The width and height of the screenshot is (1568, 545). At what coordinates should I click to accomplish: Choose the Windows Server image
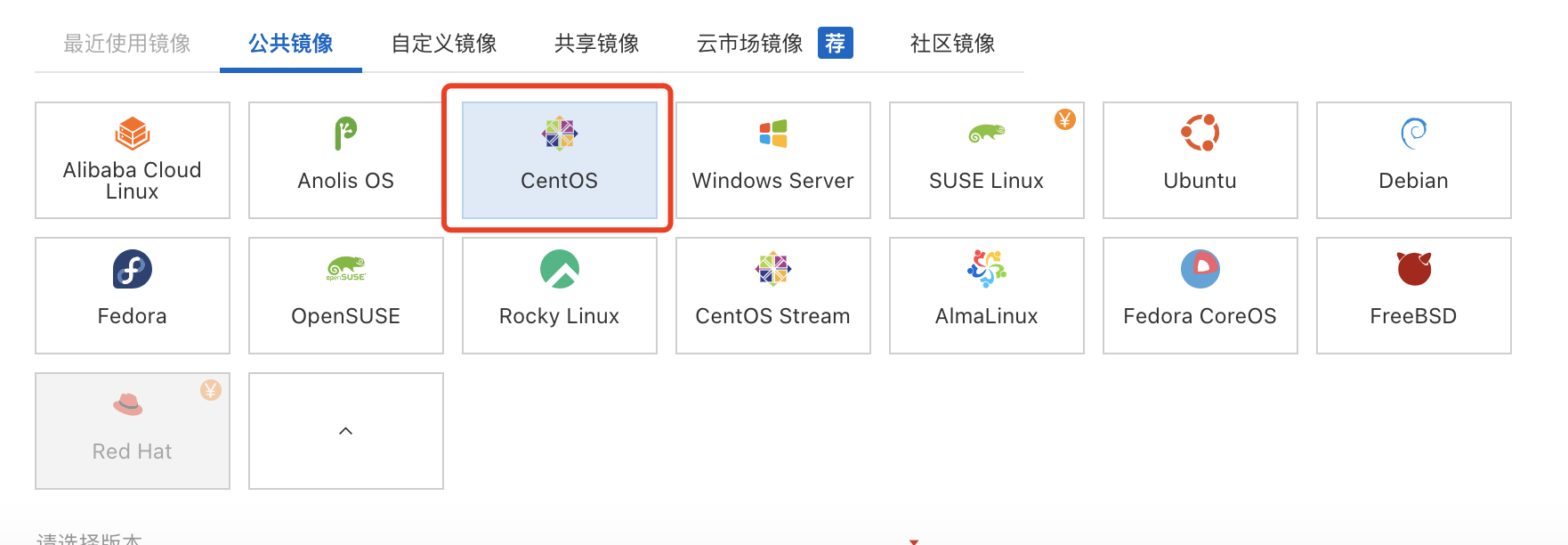[772, 160]
